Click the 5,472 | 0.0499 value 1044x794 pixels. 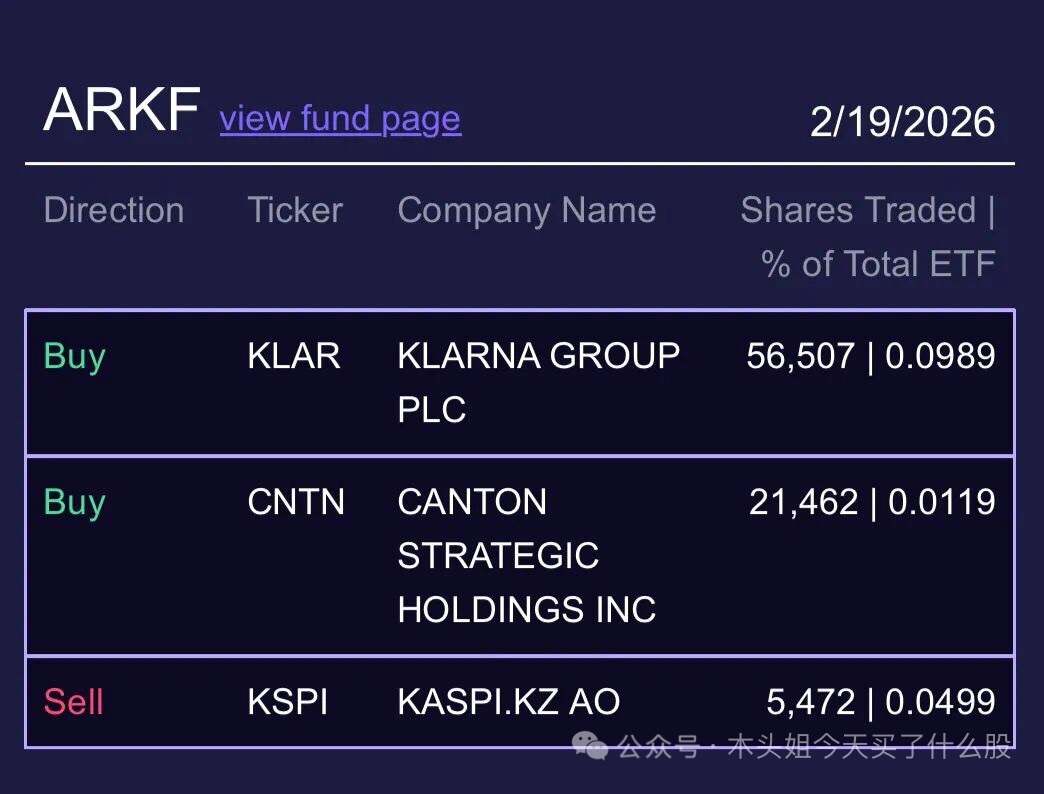(880, 702)
